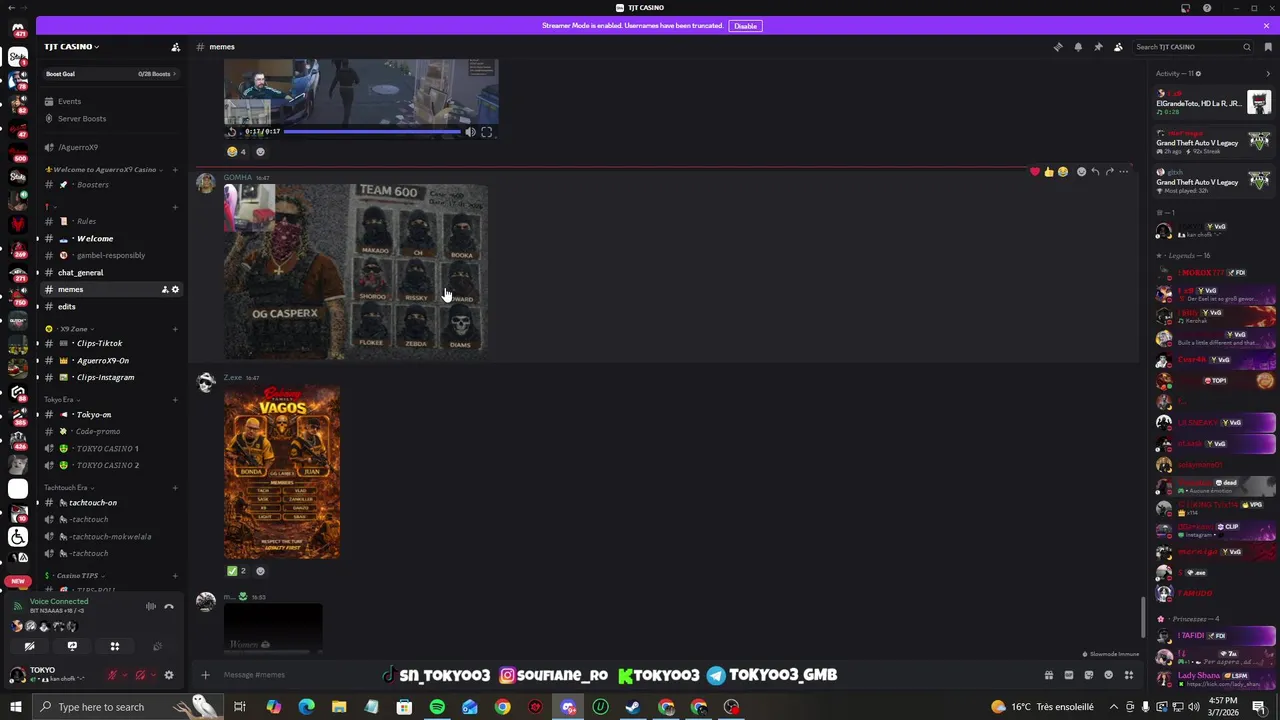
Task: Select the Welcome channel
Action: (110, 238)
